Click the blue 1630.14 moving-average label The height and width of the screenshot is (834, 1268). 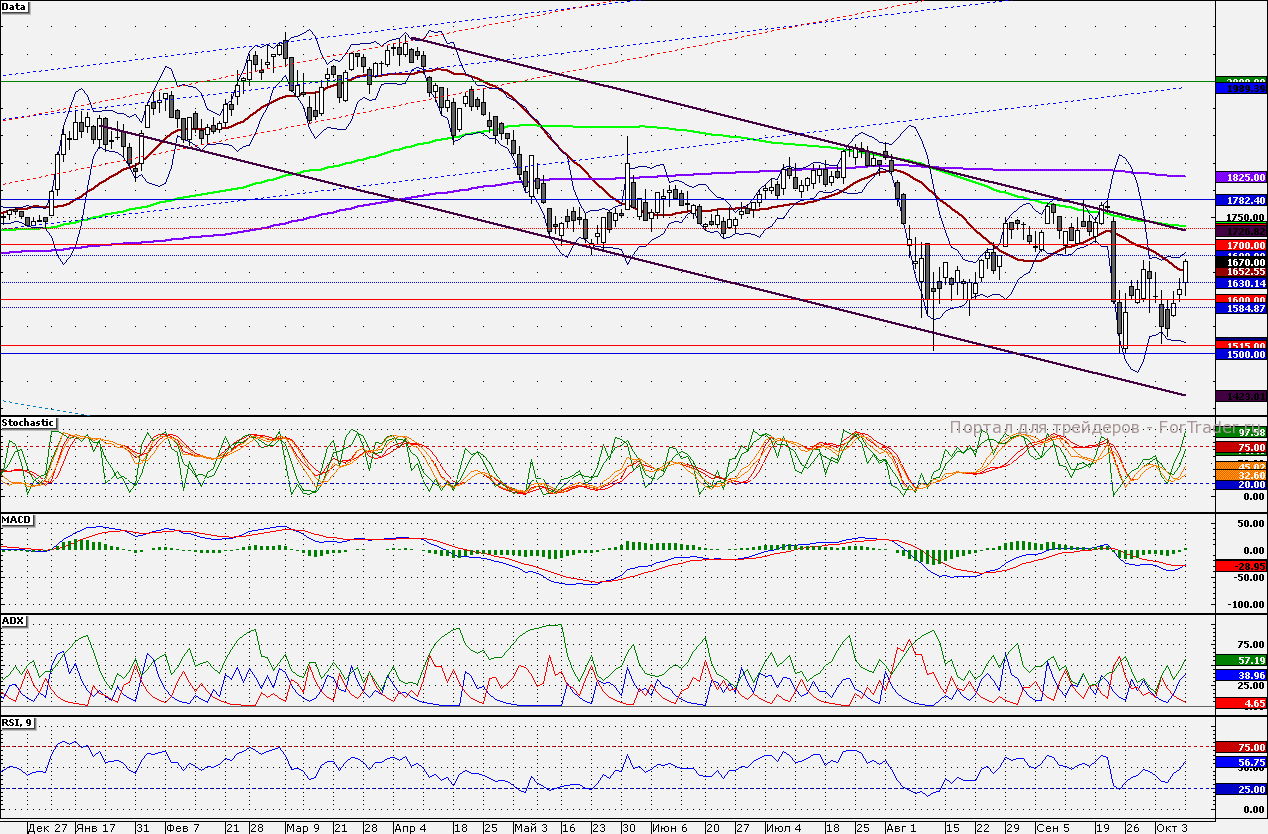(1240, 284)
